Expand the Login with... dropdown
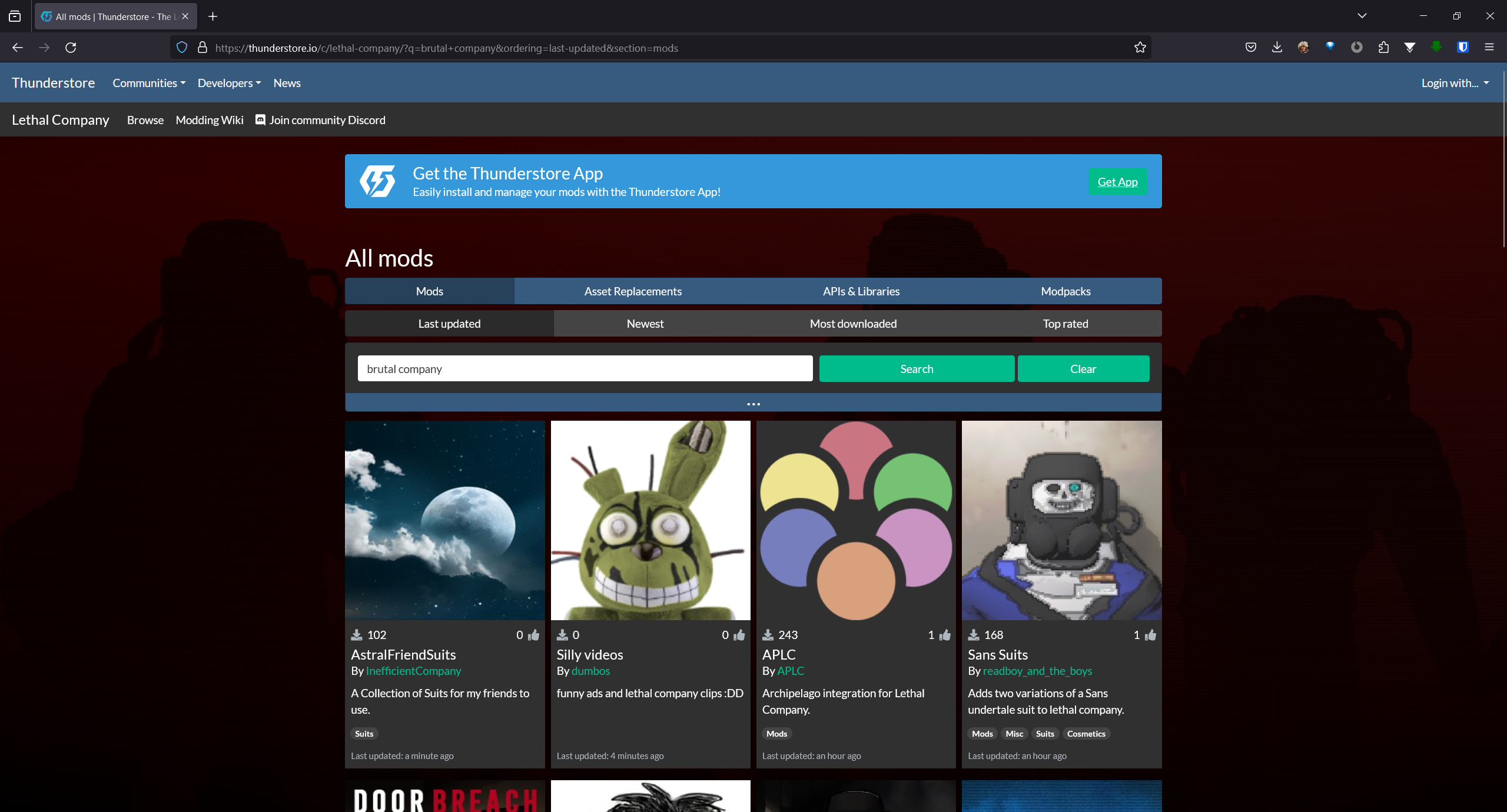The height and width of the screenshot is (812, 1507). pyautogui.click(x=1455, y=83)
